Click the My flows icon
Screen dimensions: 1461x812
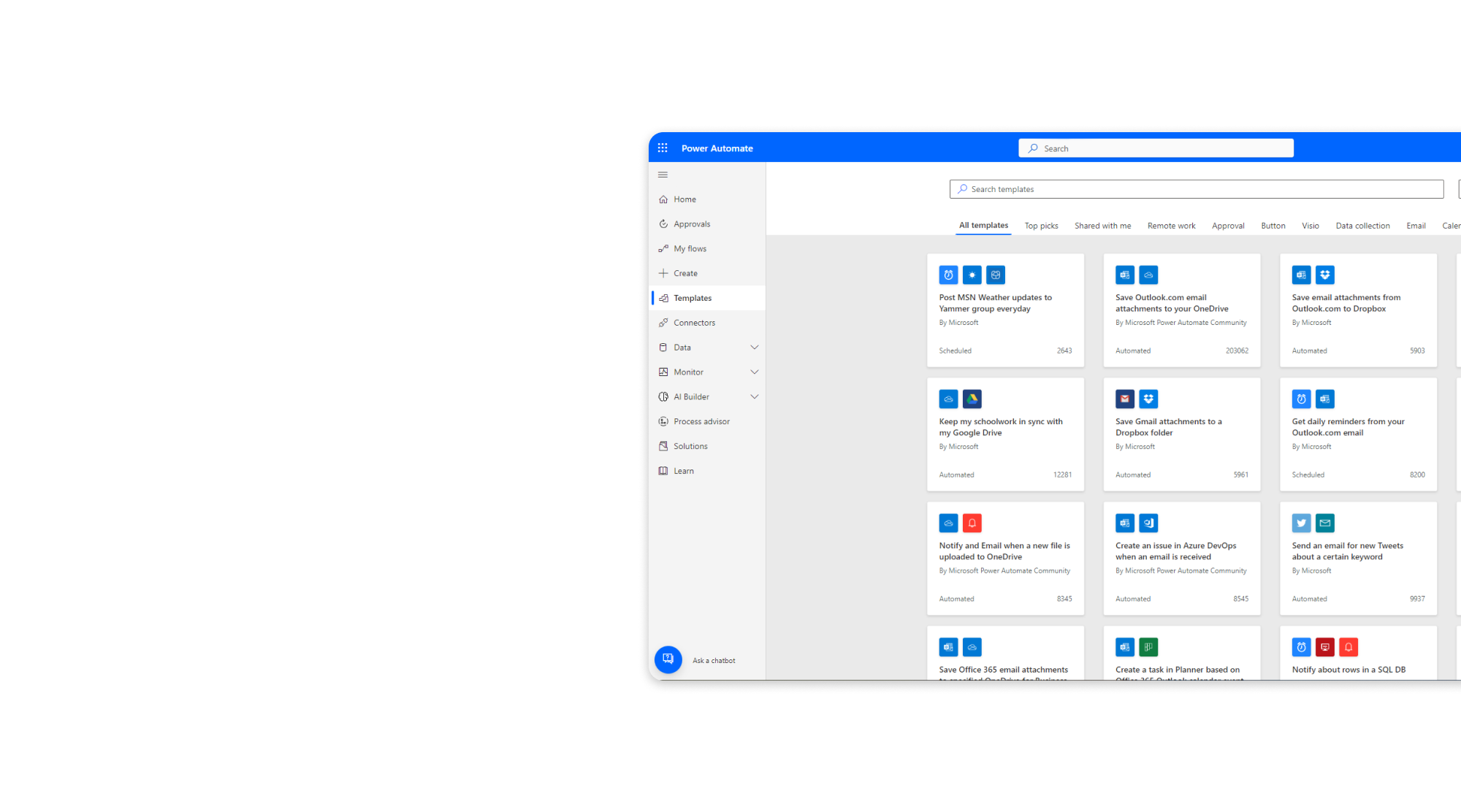point(663,249)
